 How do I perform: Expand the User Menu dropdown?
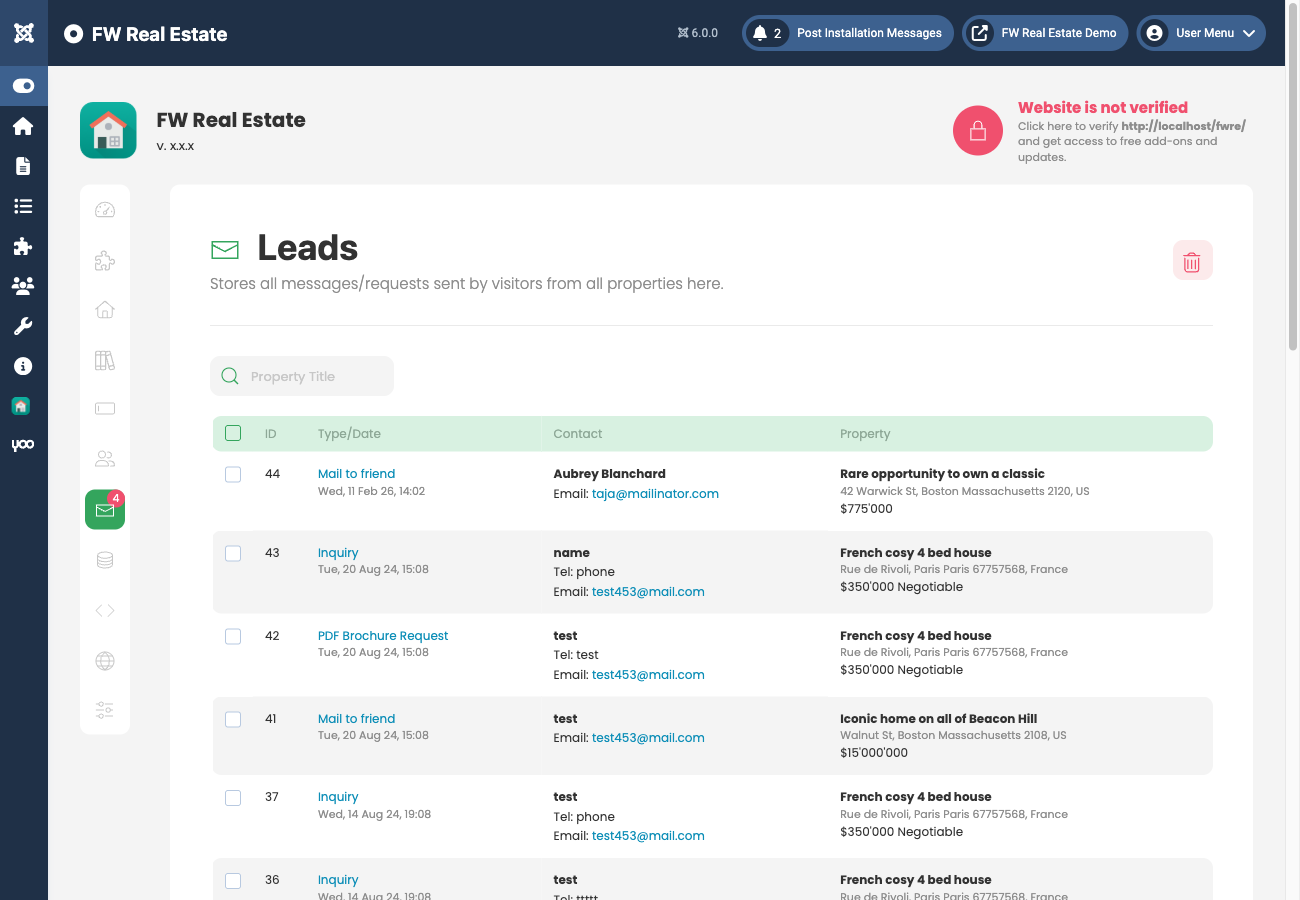click(1200, 33)
